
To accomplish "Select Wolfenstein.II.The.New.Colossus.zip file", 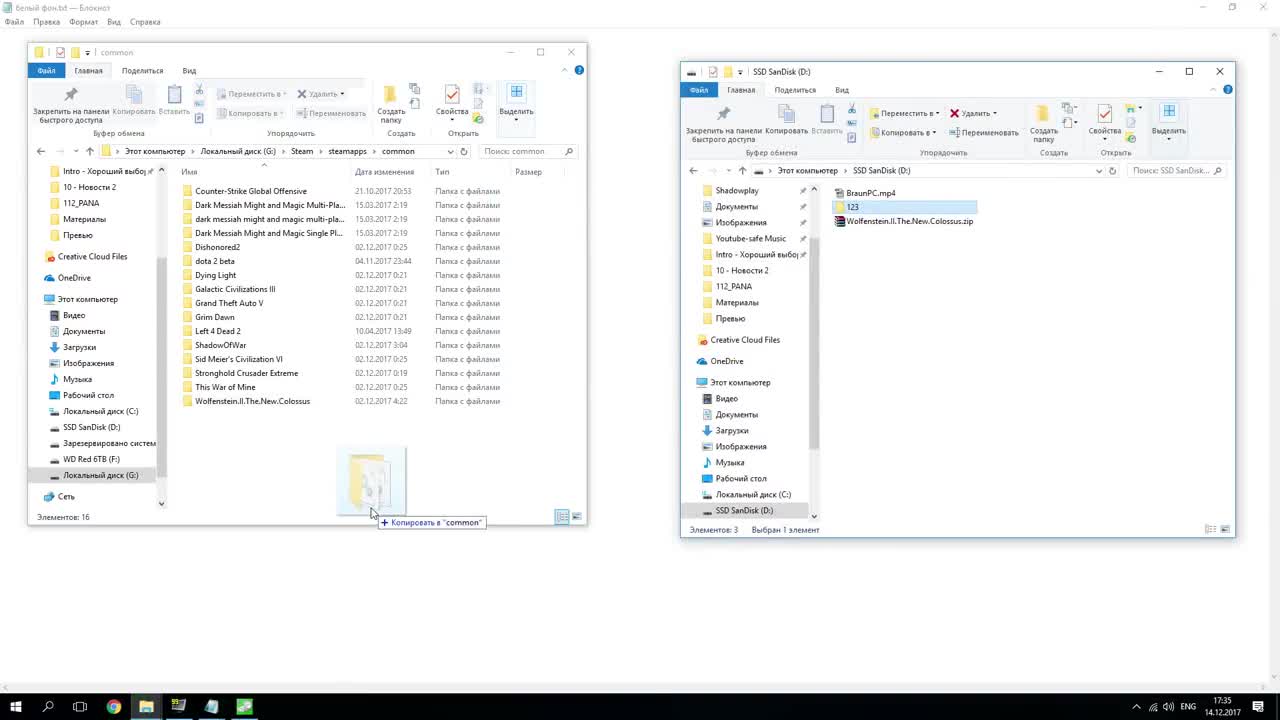I will pos(904,221).
